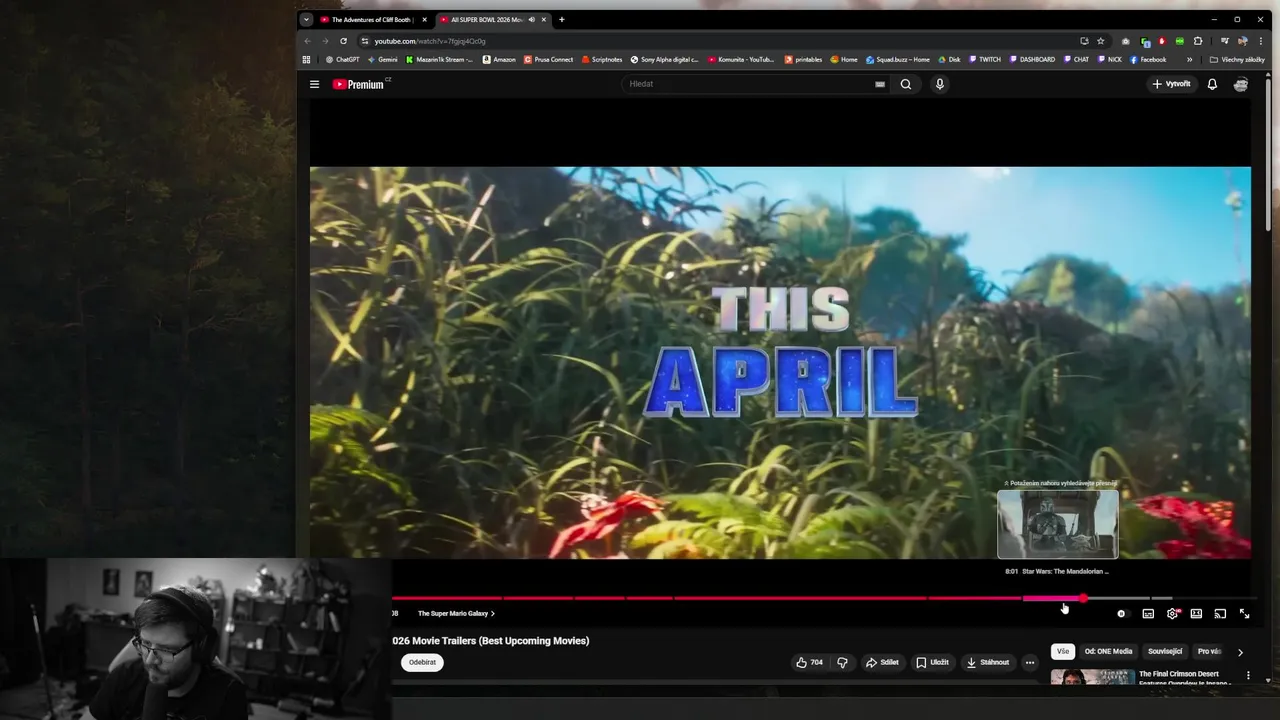
Task: Click the Vytvořit create button
Action: tap(1172, 84)
